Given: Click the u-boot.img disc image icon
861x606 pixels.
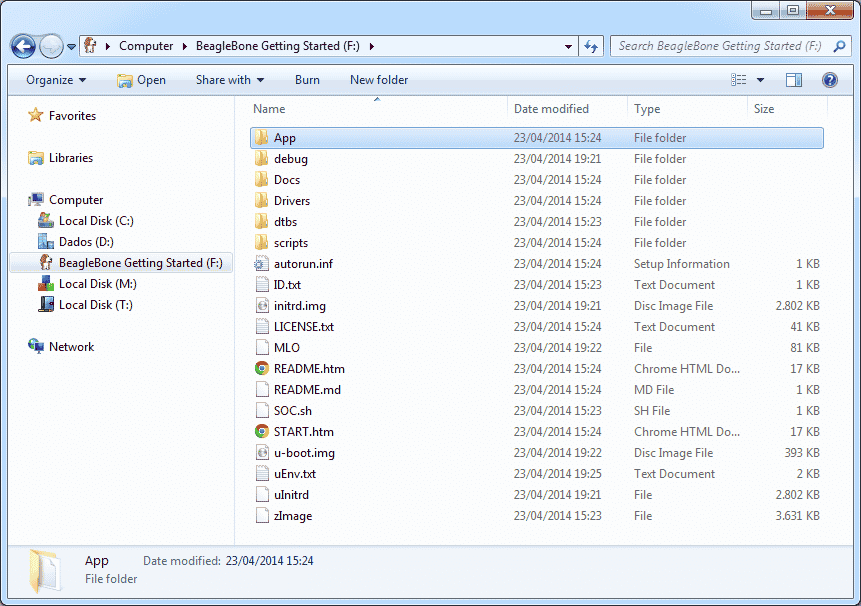Looking at the screenshot, I should pyautogui.click(x=262, y=453).
